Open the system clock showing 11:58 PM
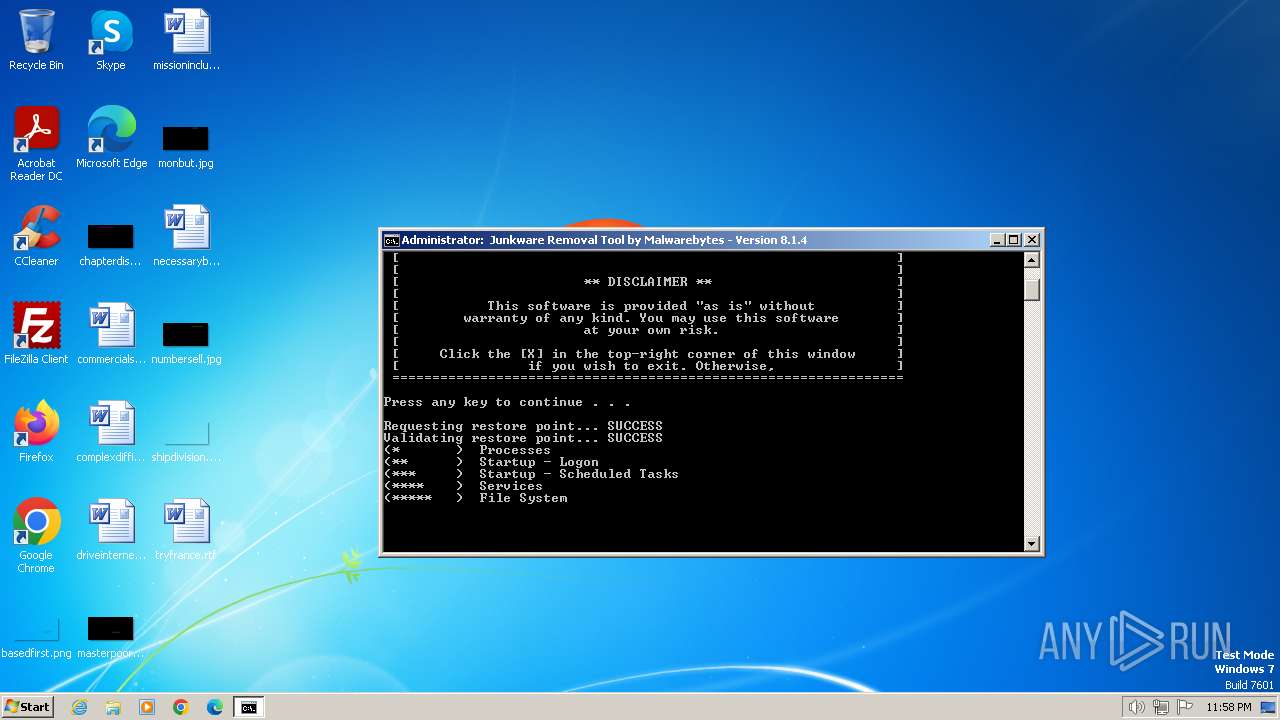The width and height of the screenshot is (1280, 720). [1229, 707]
